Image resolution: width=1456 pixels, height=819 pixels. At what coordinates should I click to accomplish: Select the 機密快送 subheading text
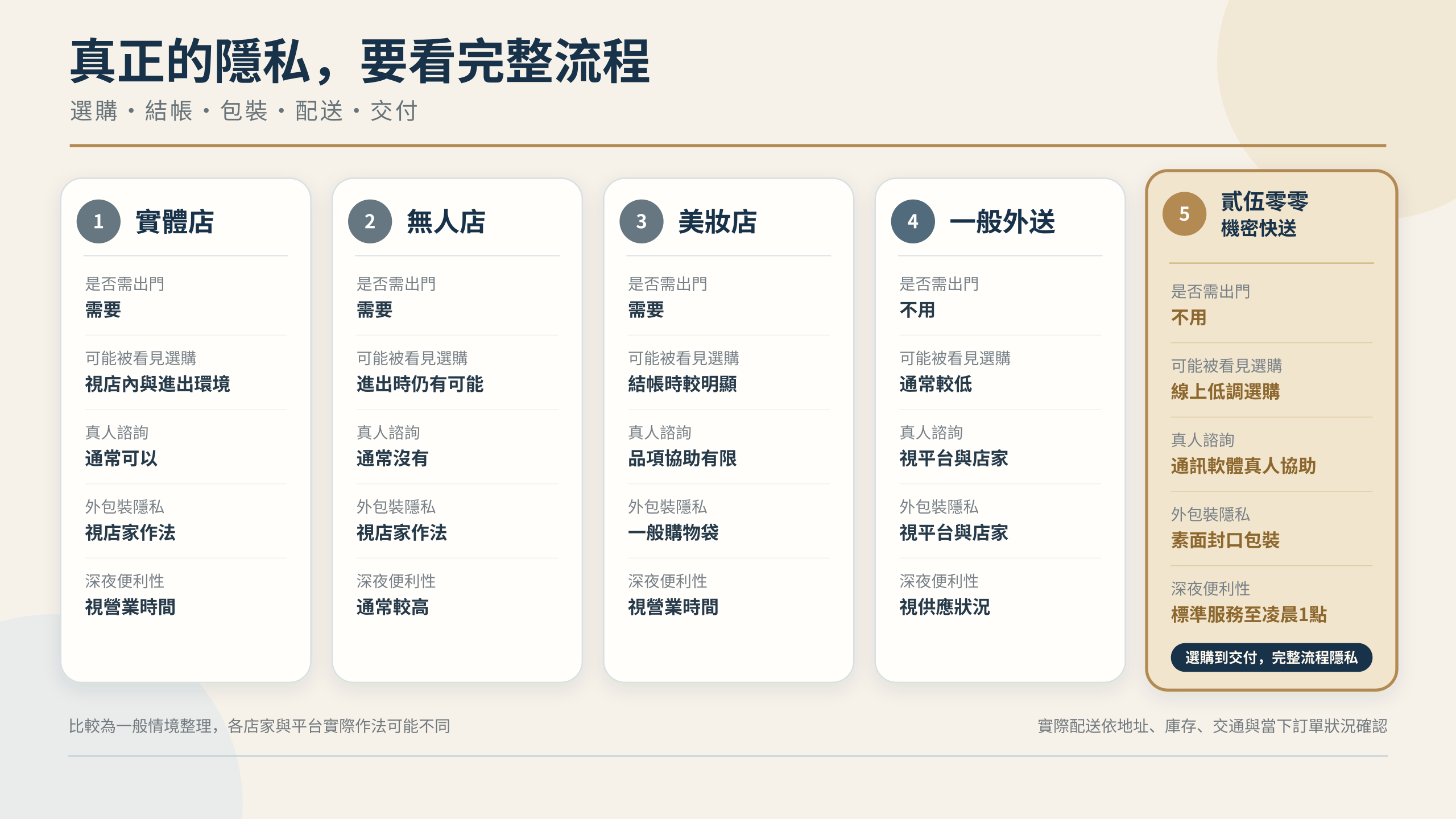(1259, 229)
